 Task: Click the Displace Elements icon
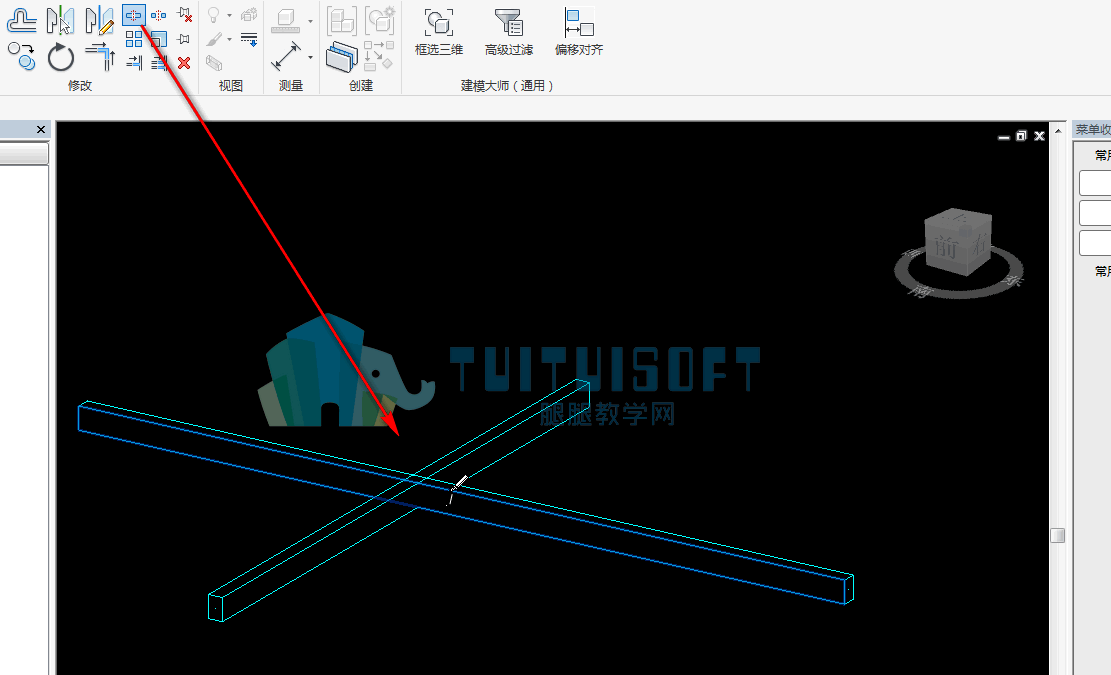coord(249,15)
